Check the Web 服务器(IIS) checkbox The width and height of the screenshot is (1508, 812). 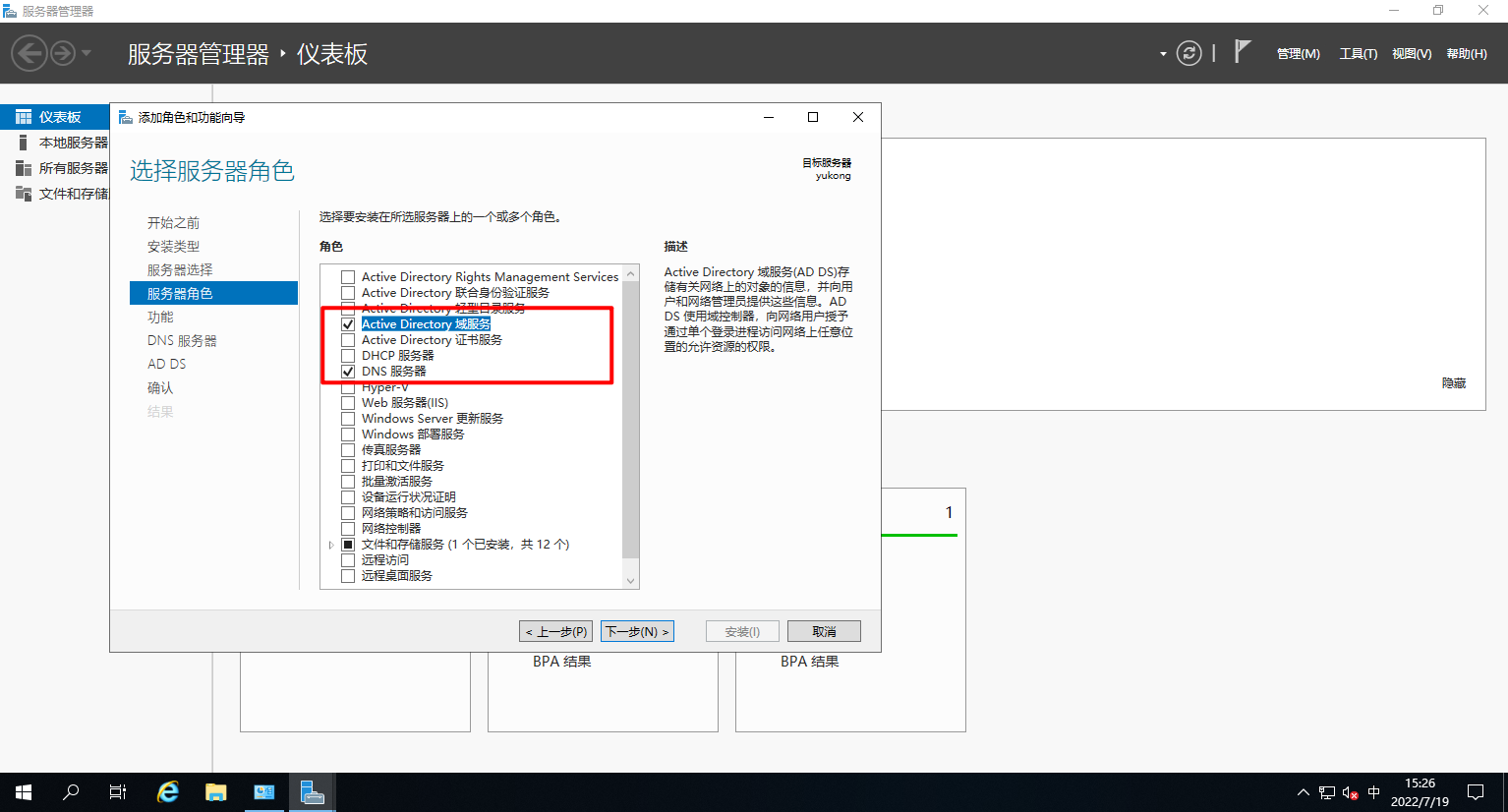coord(348,403)
